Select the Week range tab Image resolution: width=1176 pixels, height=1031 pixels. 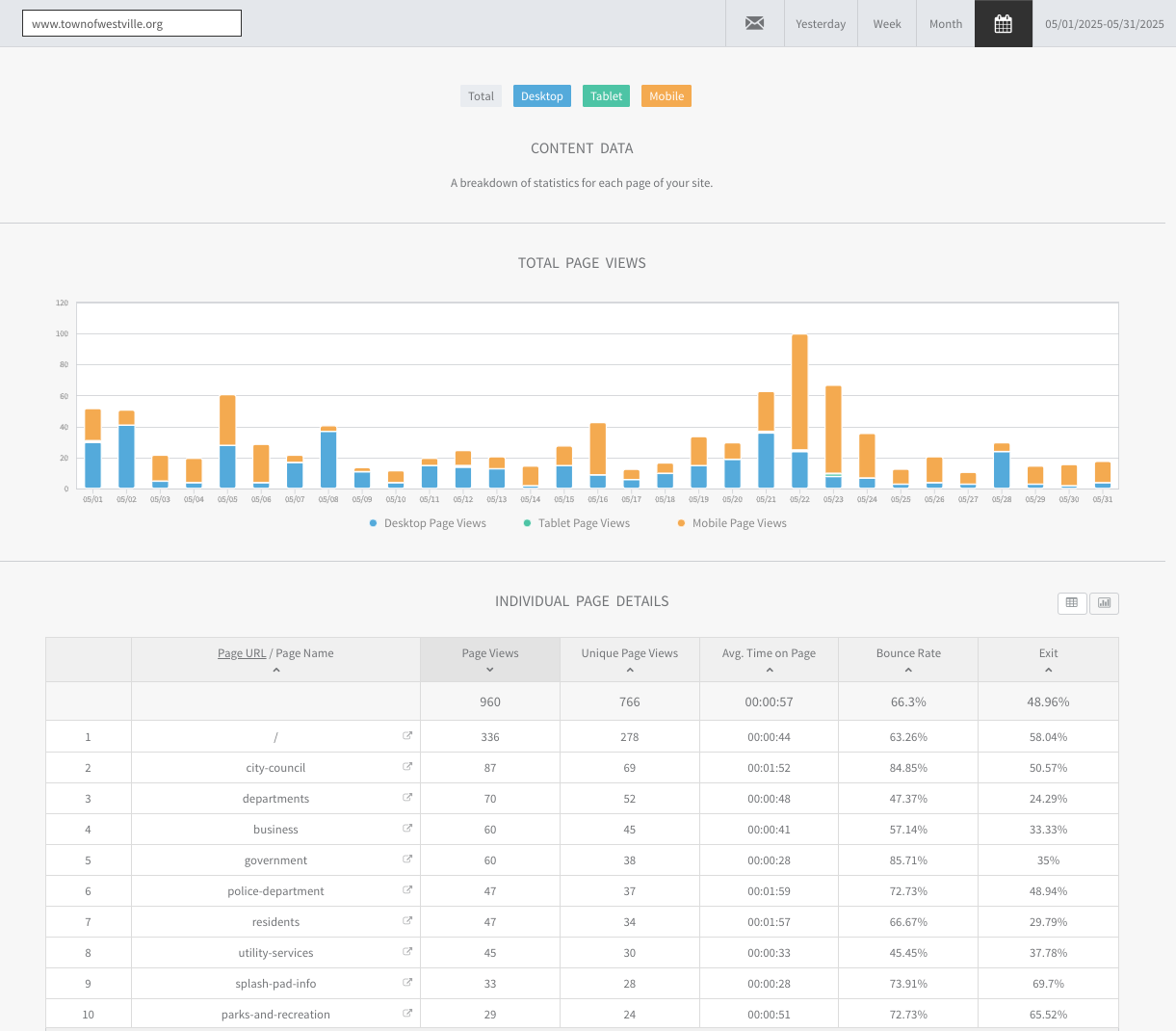coord(887,24)
